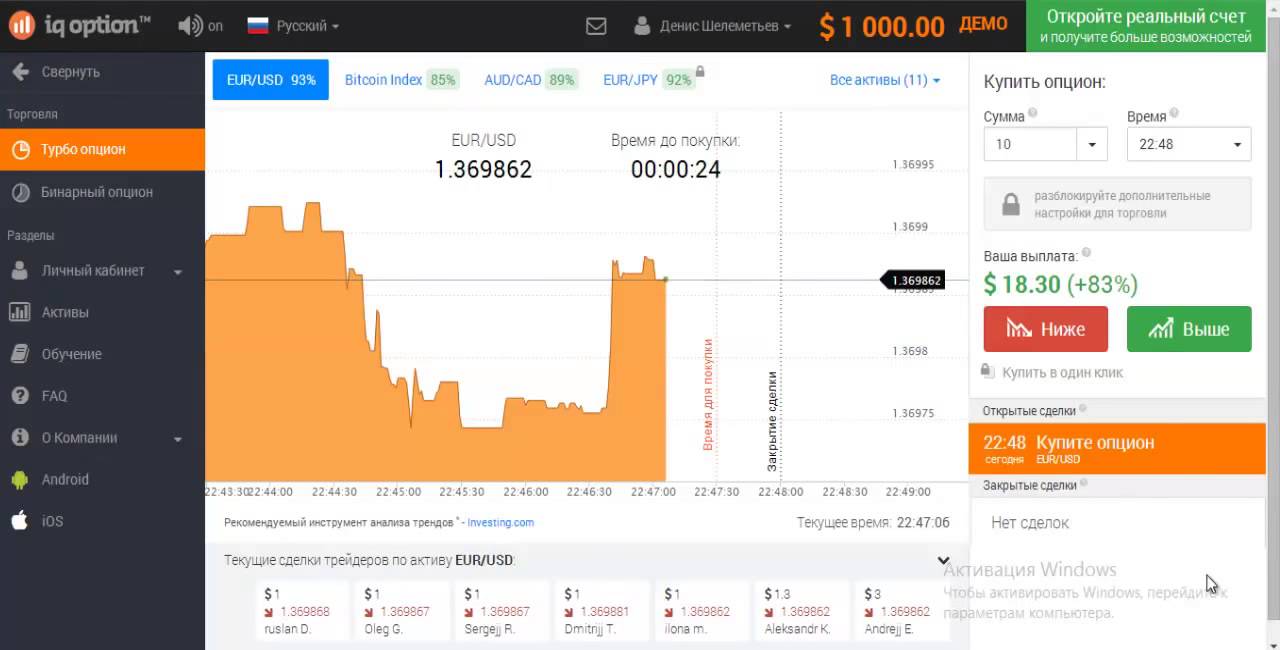Image resolution: width=1280 pixels, height=650 pixels.
Task: Click ruslan D. trade card
Action: click(x=303, y=611)
